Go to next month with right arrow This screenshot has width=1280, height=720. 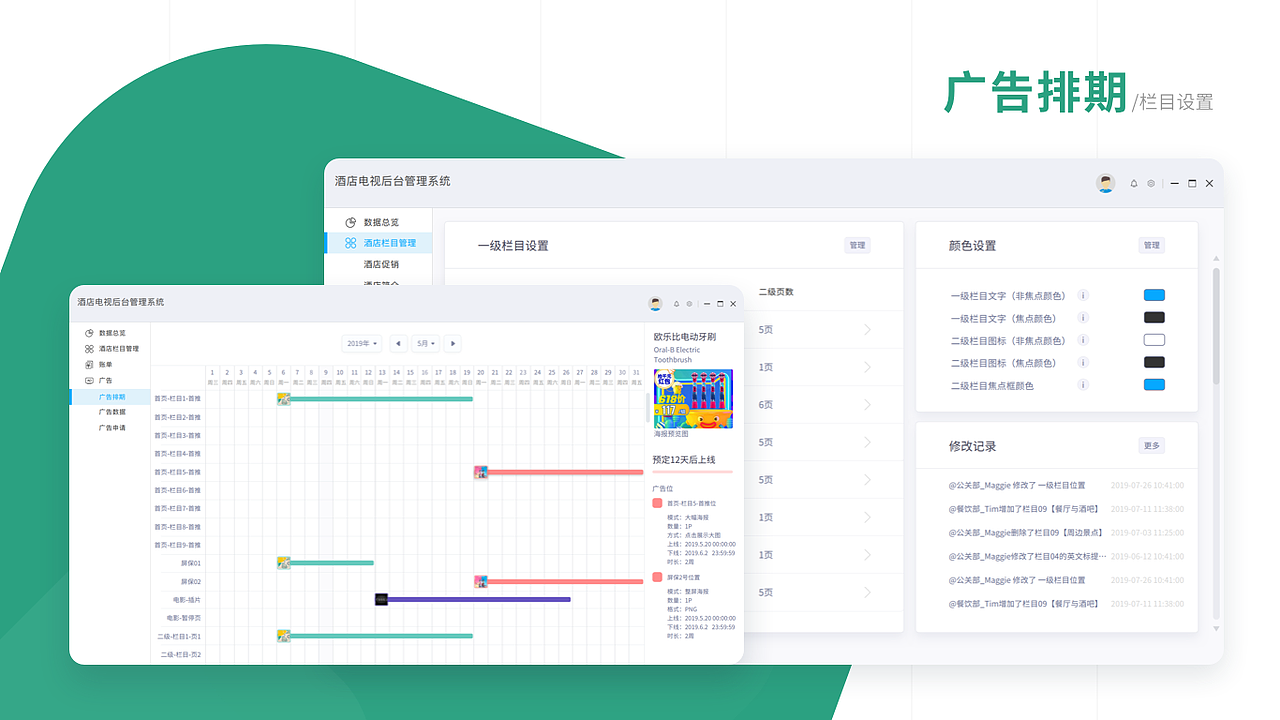pos(452,343)
